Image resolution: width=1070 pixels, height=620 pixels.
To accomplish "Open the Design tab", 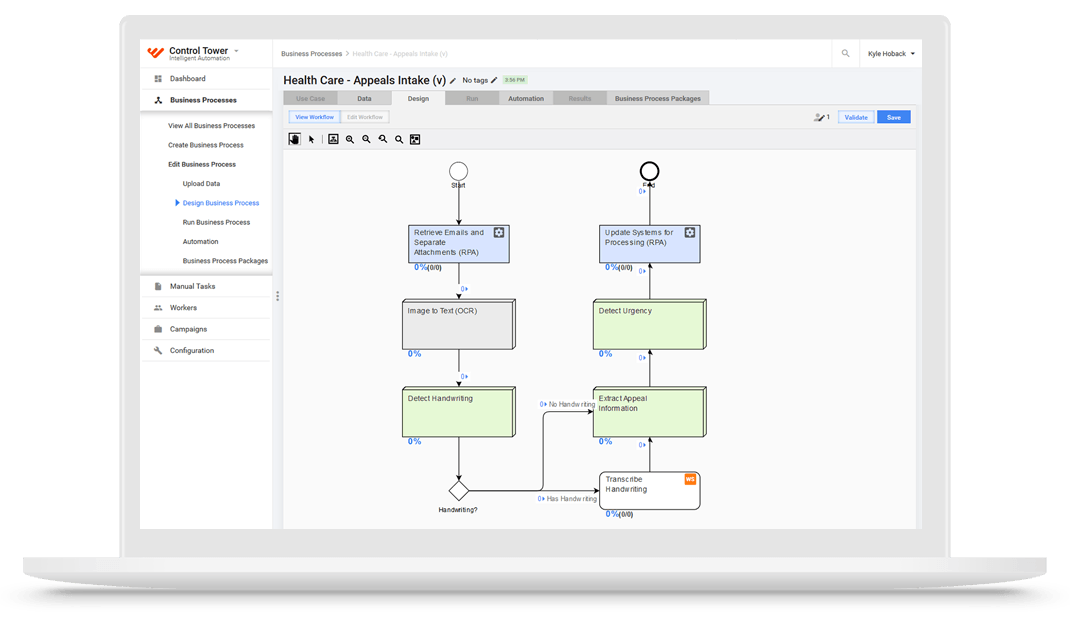I will [x=418, y=98].
